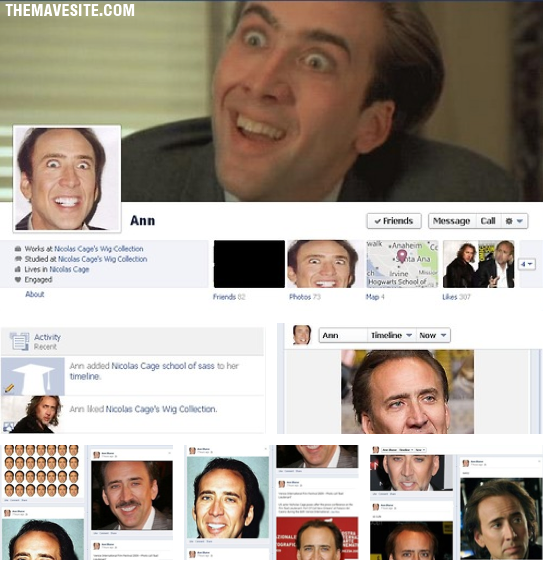Open the Photos thumbnail
Image resolution: width=543 pixels, height=567 pixels.
(x=325, y=264)
